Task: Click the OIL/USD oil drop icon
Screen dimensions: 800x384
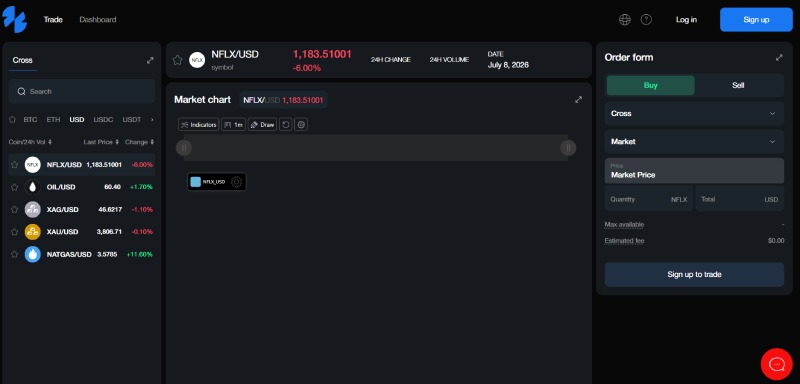Action: (x=33, y=187)
